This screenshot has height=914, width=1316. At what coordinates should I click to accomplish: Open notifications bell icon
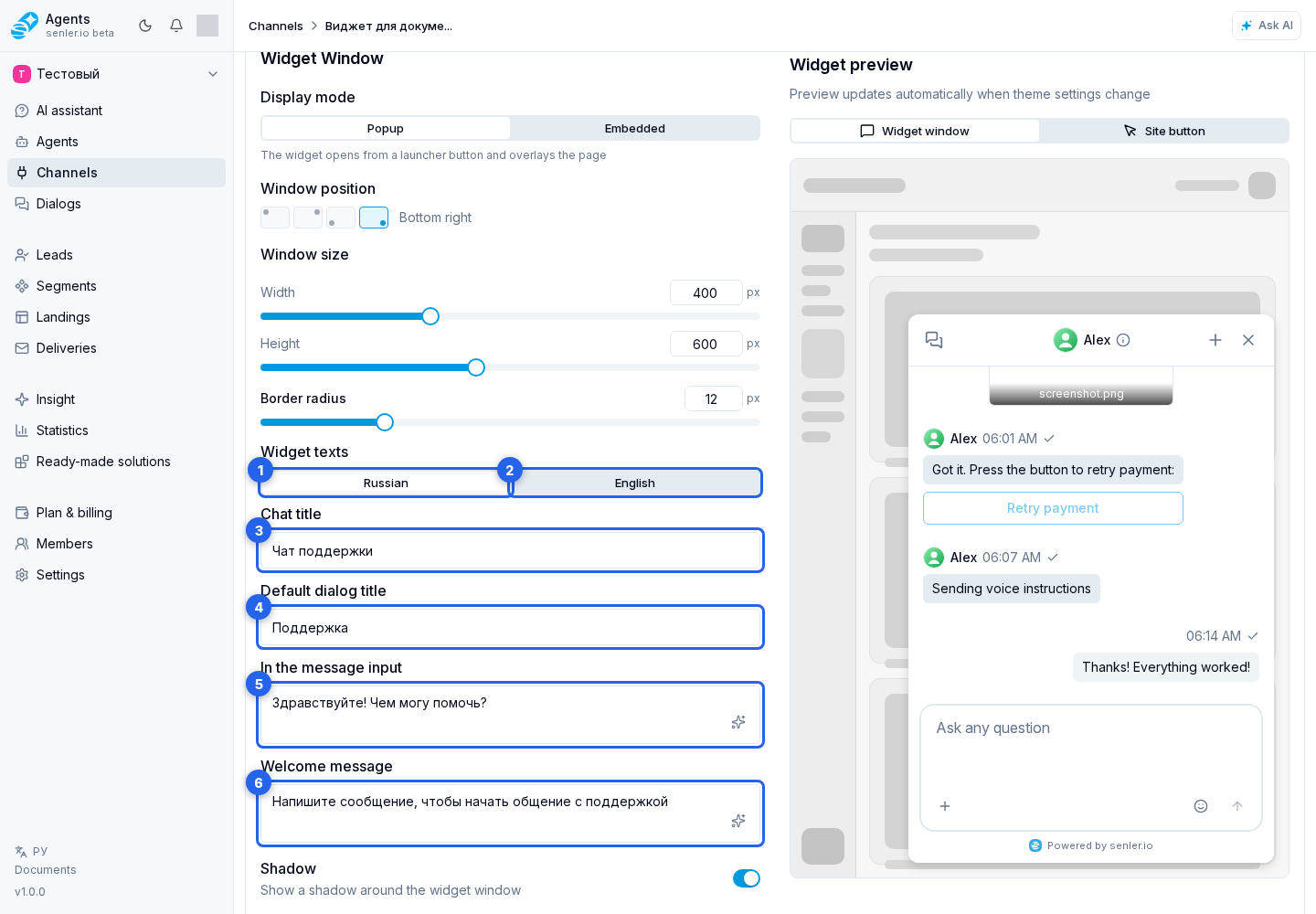pyautogui.click(x=176, y=26)
